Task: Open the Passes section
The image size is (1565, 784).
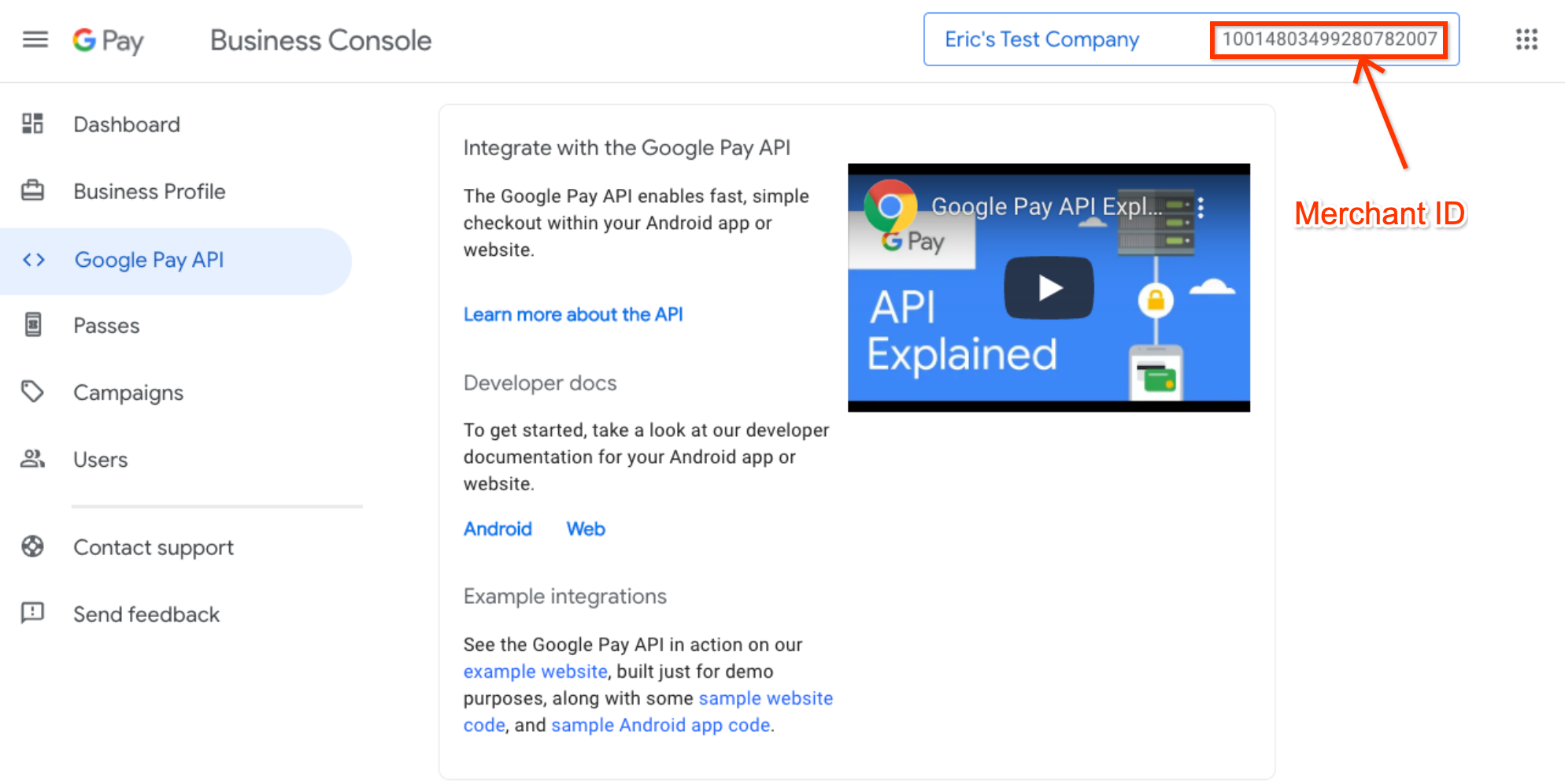Action: pos(106,325)
